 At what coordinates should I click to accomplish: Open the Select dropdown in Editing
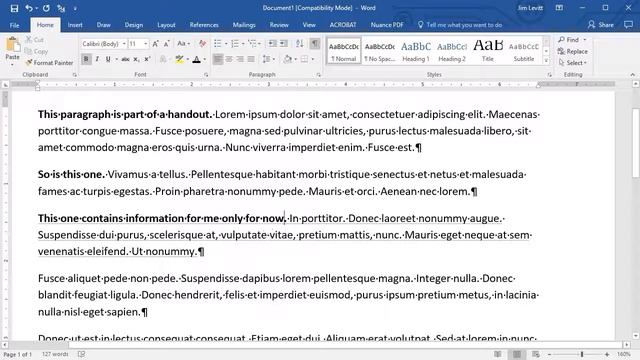[573, 63]
